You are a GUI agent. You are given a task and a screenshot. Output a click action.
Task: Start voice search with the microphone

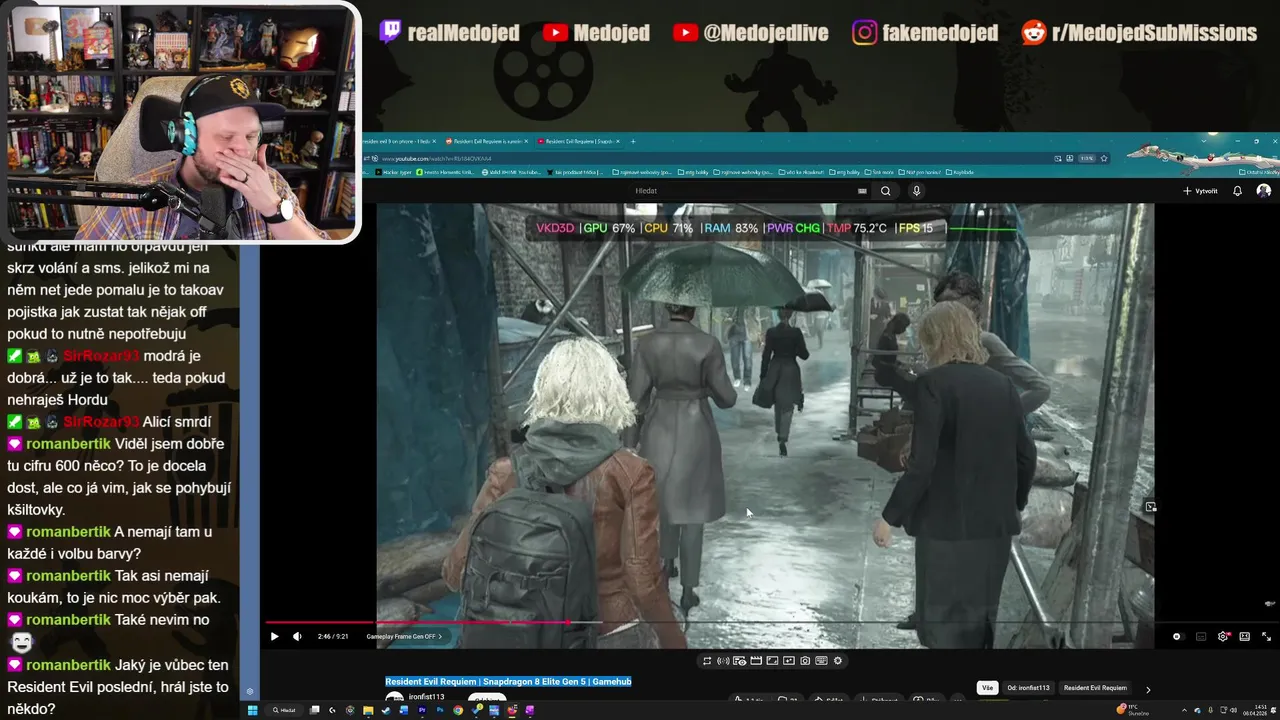coord(916,191)
